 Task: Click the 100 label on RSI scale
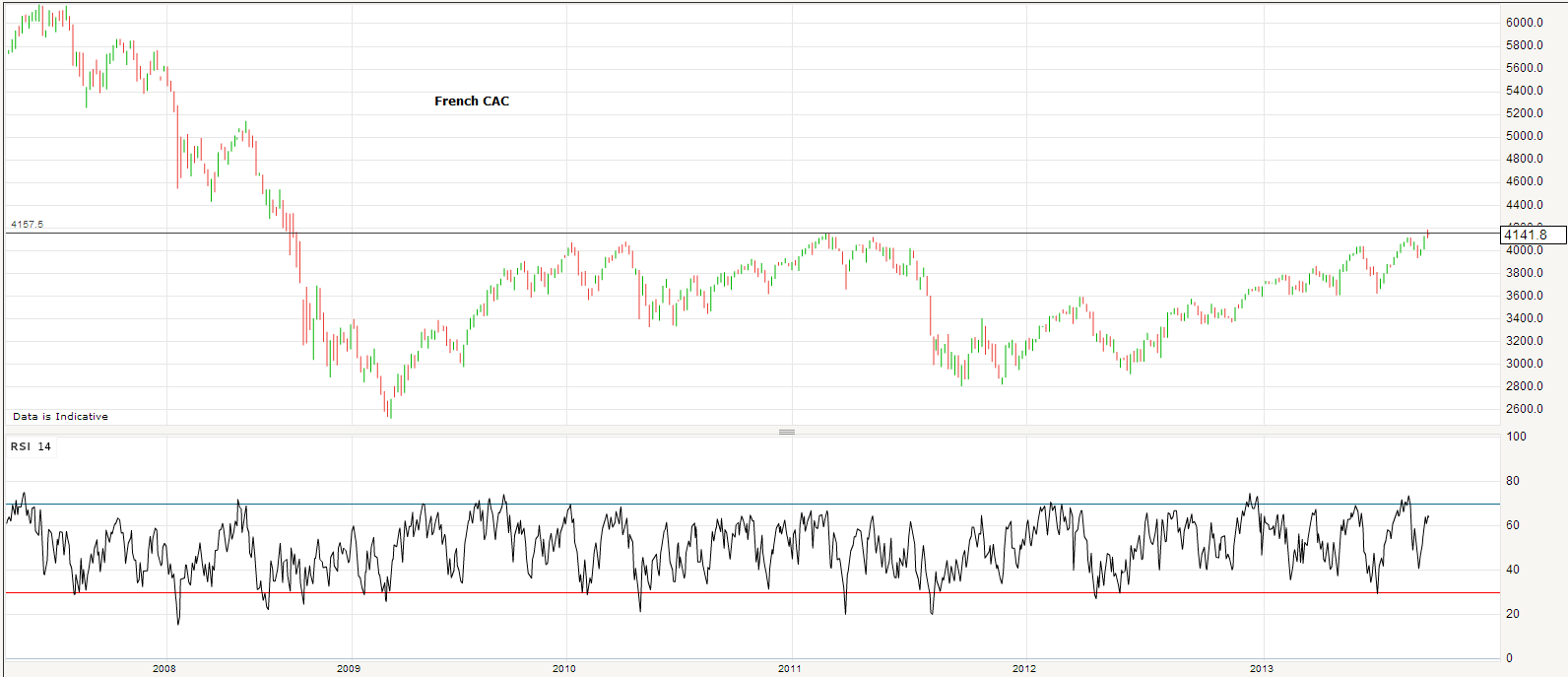click(1516, 437)
